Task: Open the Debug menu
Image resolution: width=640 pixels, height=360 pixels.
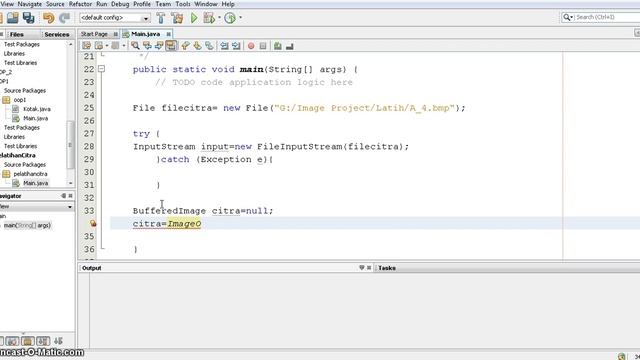Action: click(120, 4)
